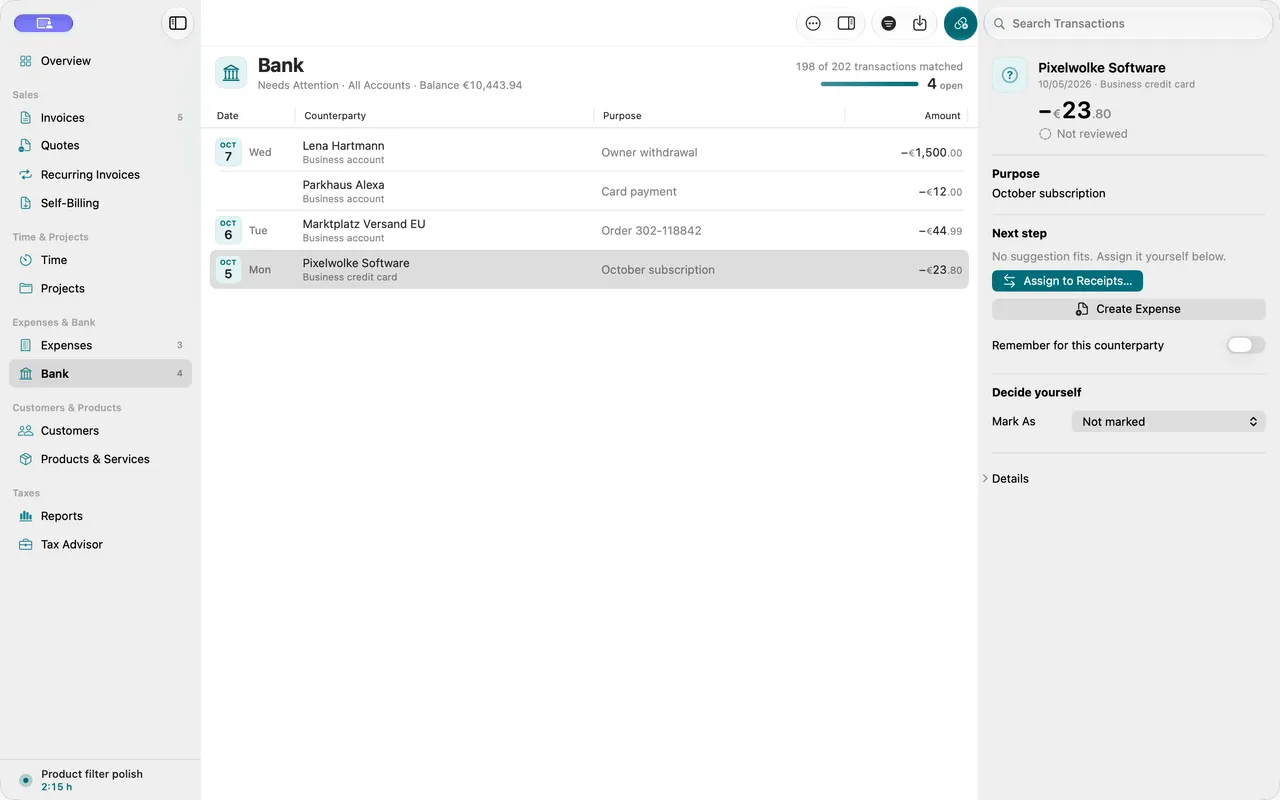
Task: Click the import transactions download icon
Action: (920, 23)
